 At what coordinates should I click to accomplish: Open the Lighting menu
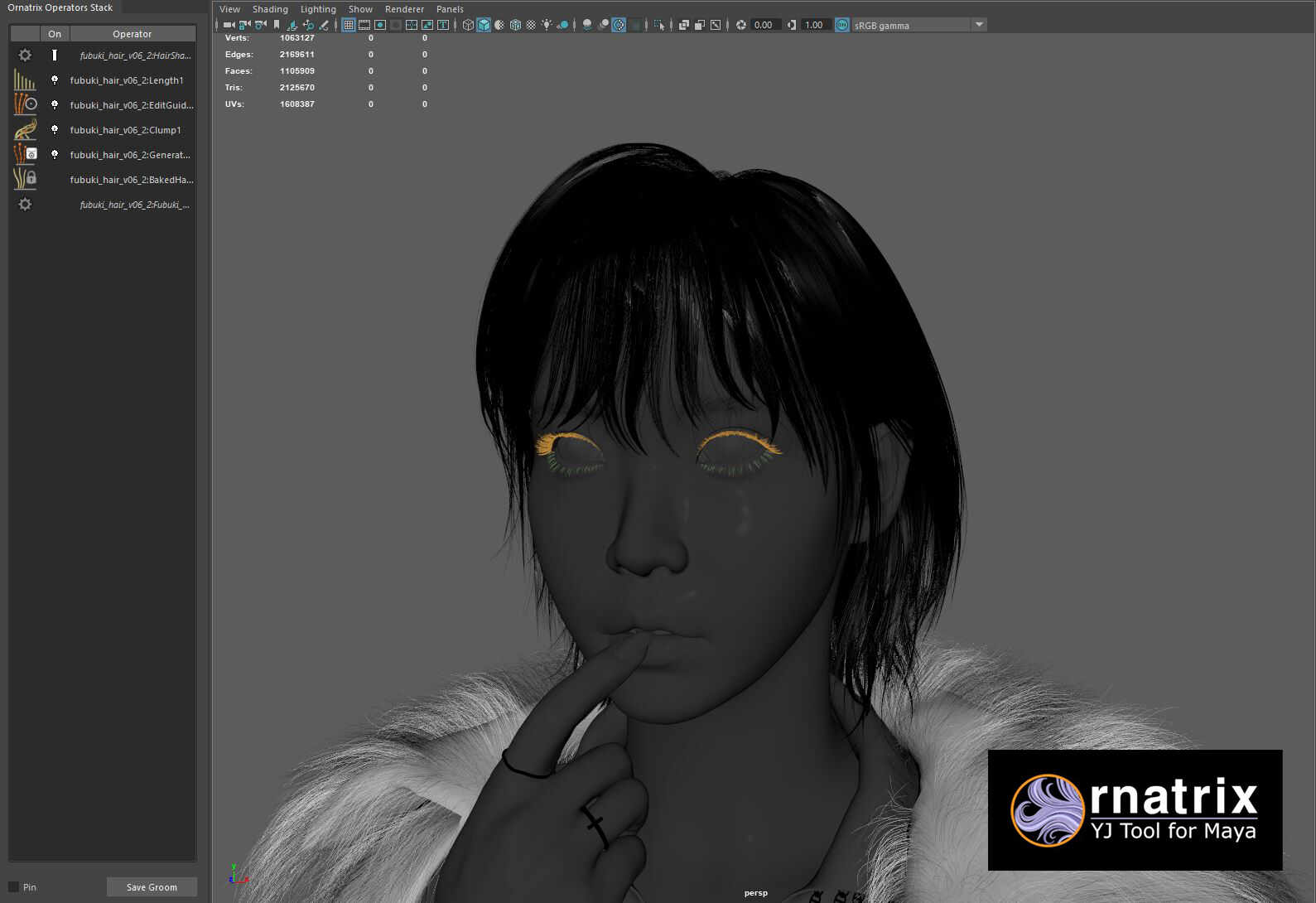pyautogui.click(x=318, y=9)
